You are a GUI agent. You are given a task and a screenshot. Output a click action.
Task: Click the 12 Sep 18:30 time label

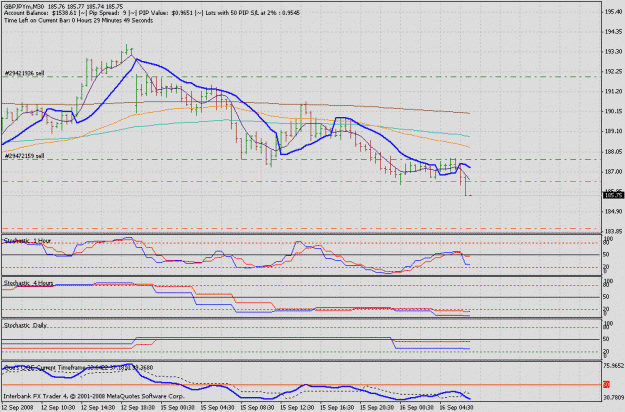tap(138, 408)
